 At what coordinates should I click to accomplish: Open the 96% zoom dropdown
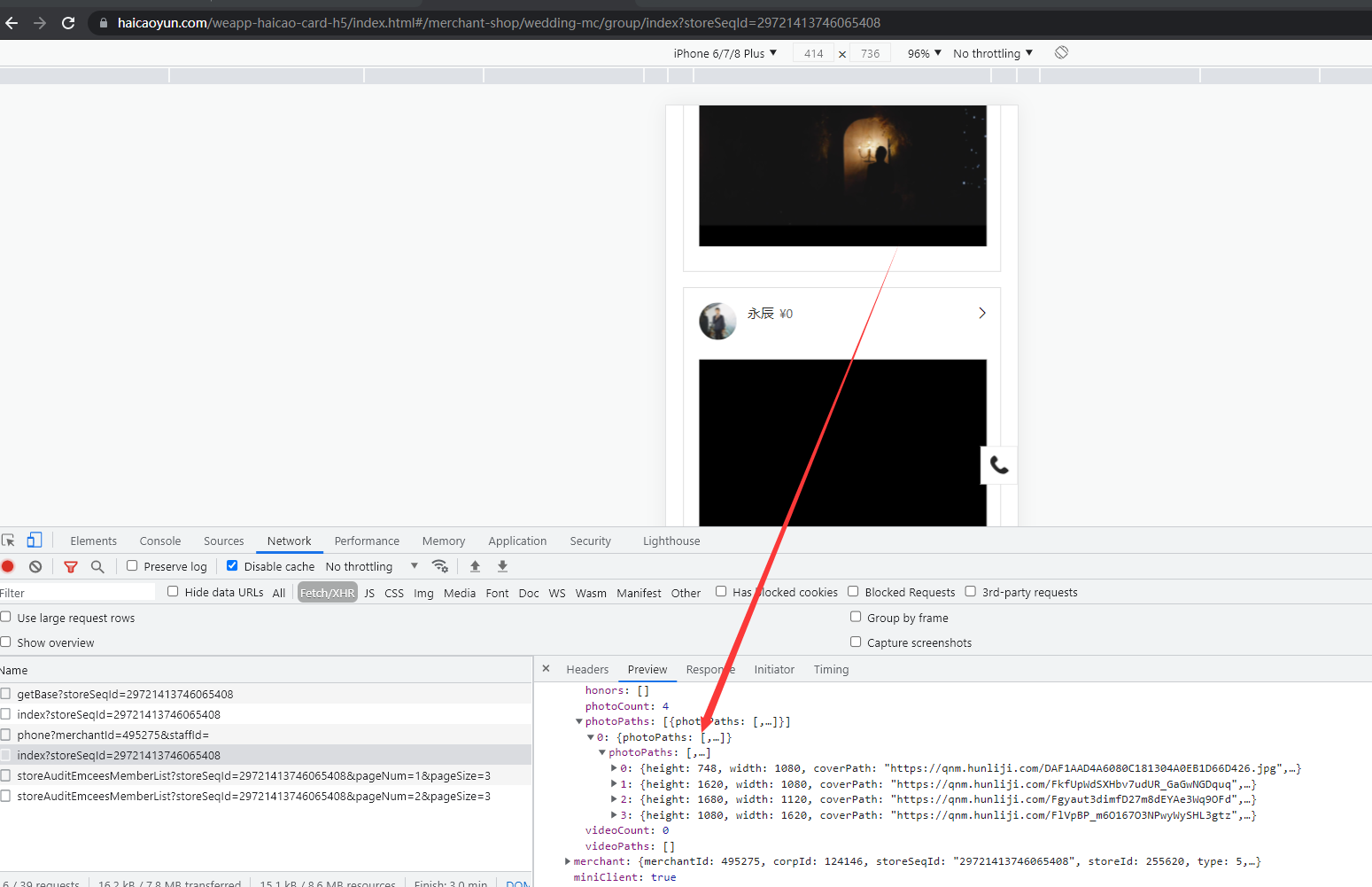(x=925, y=53)
